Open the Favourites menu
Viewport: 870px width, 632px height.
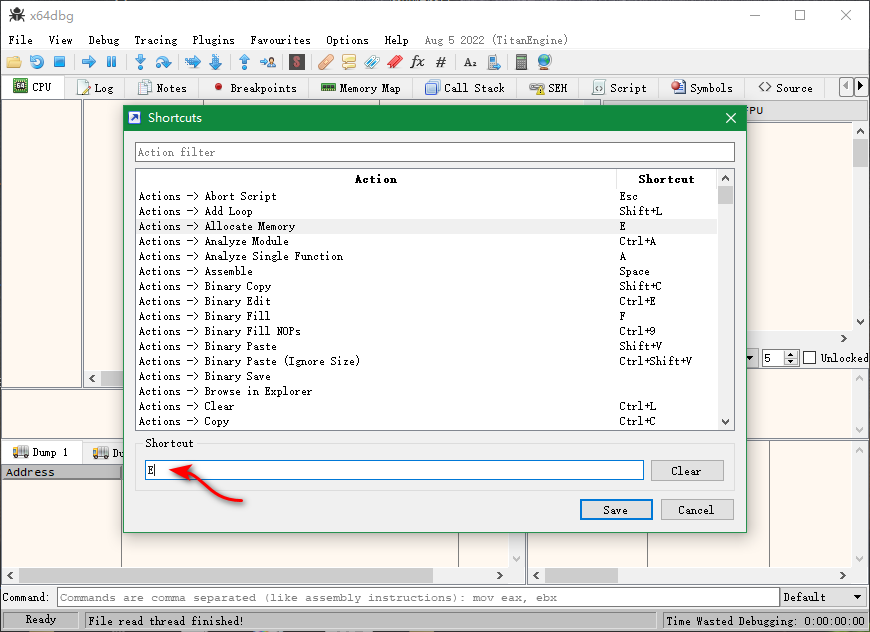click(x=280, y=40)
